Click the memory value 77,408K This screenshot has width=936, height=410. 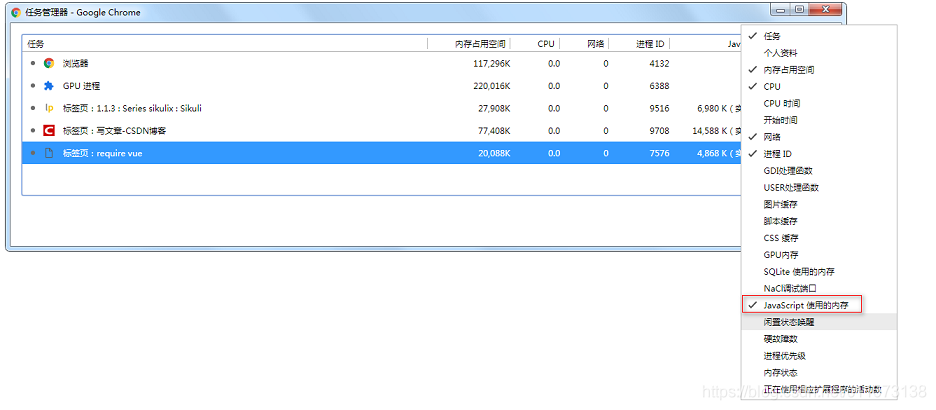pyautogui.click(x=492, y=131)
